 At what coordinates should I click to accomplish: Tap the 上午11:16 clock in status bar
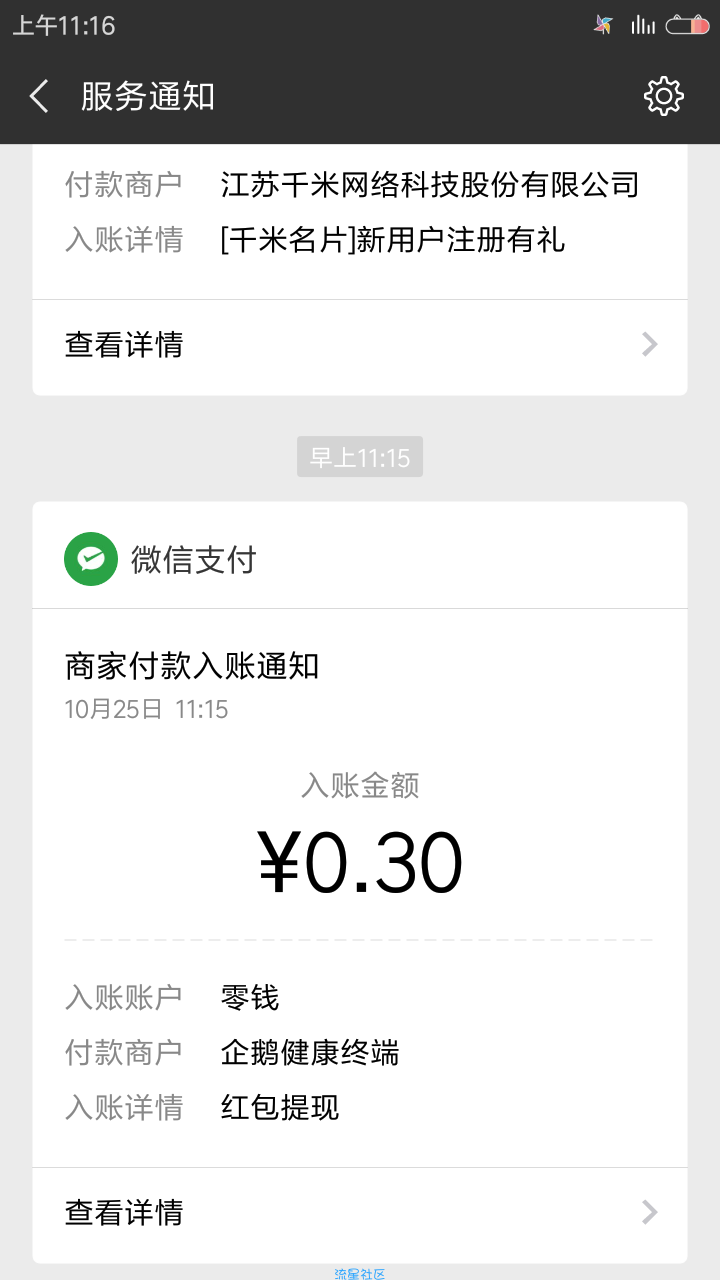[x=64, y=25]
